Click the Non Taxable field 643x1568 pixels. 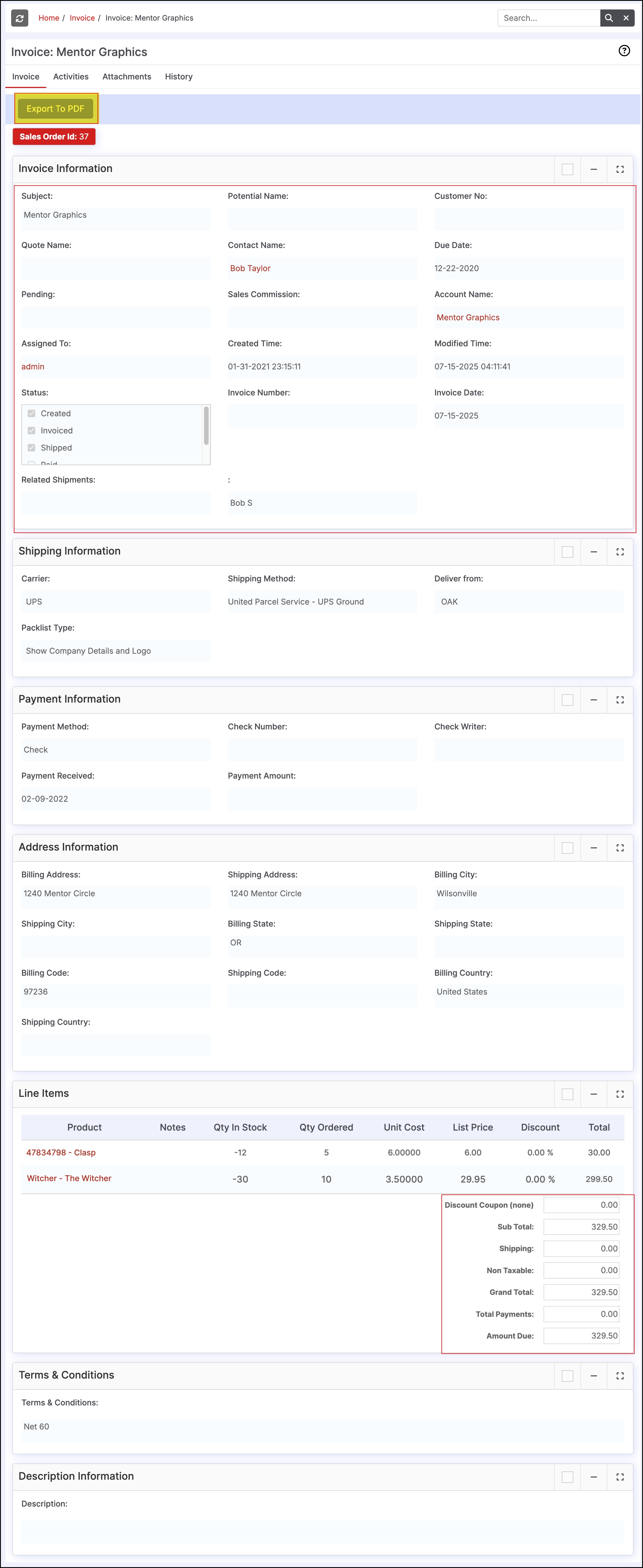pyautogui.click(x=582, y=1270)
